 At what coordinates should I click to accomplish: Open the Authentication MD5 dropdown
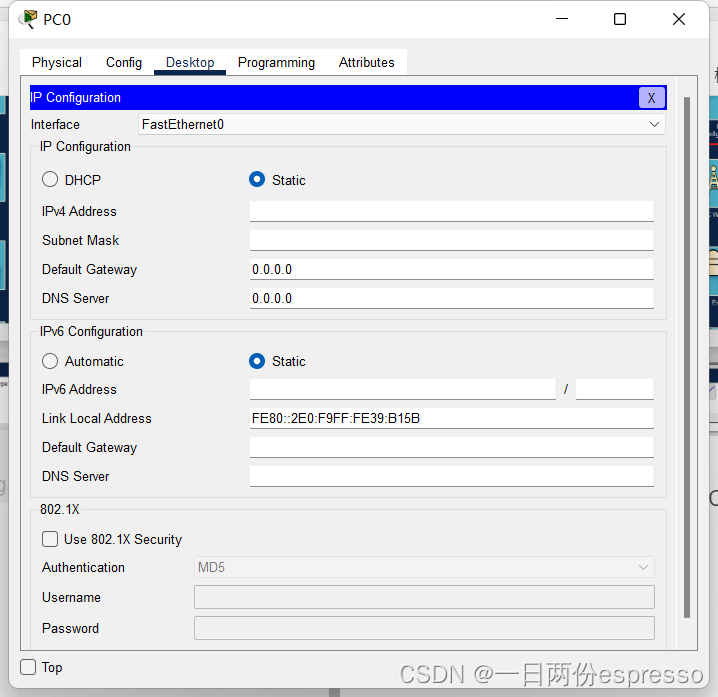click(424, 567)
